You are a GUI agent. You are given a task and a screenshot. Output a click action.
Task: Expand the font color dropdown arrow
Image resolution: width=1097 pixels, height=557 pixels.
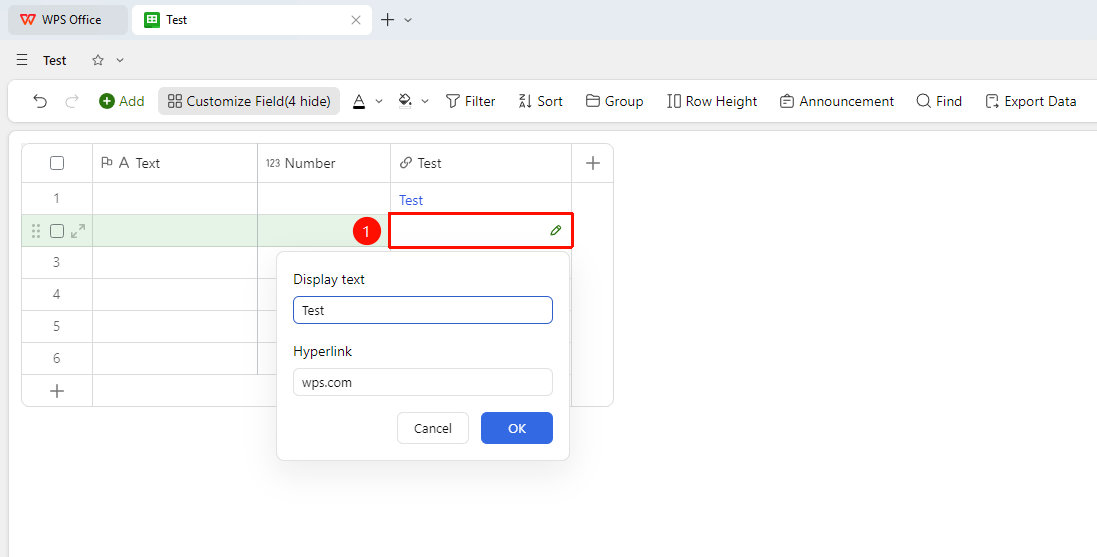[379, 101]
